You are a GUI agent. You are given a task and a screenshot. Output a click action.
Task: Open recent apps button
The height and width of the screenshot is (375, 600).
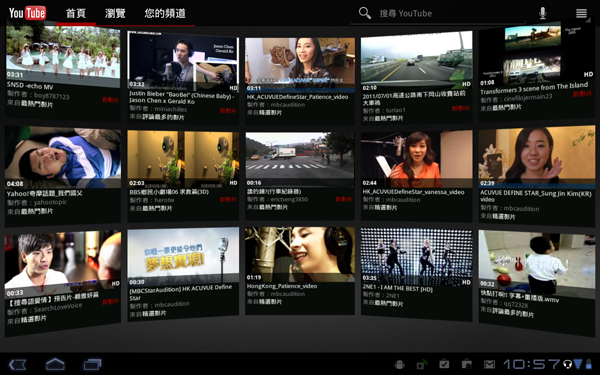[x=92, y=364]
